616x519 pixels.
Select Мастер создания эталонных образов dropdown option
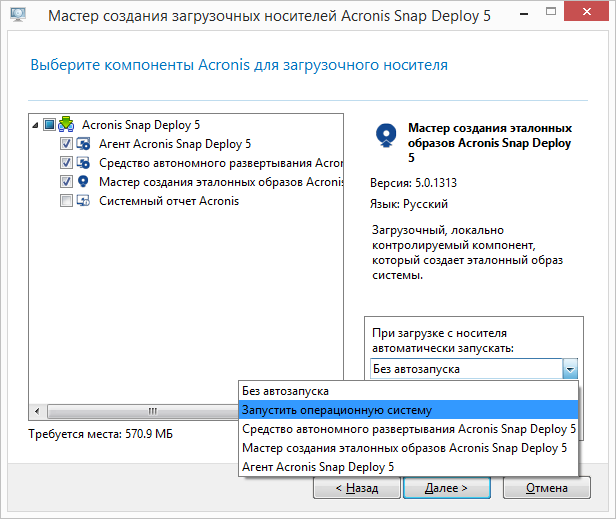click(408, 447)
